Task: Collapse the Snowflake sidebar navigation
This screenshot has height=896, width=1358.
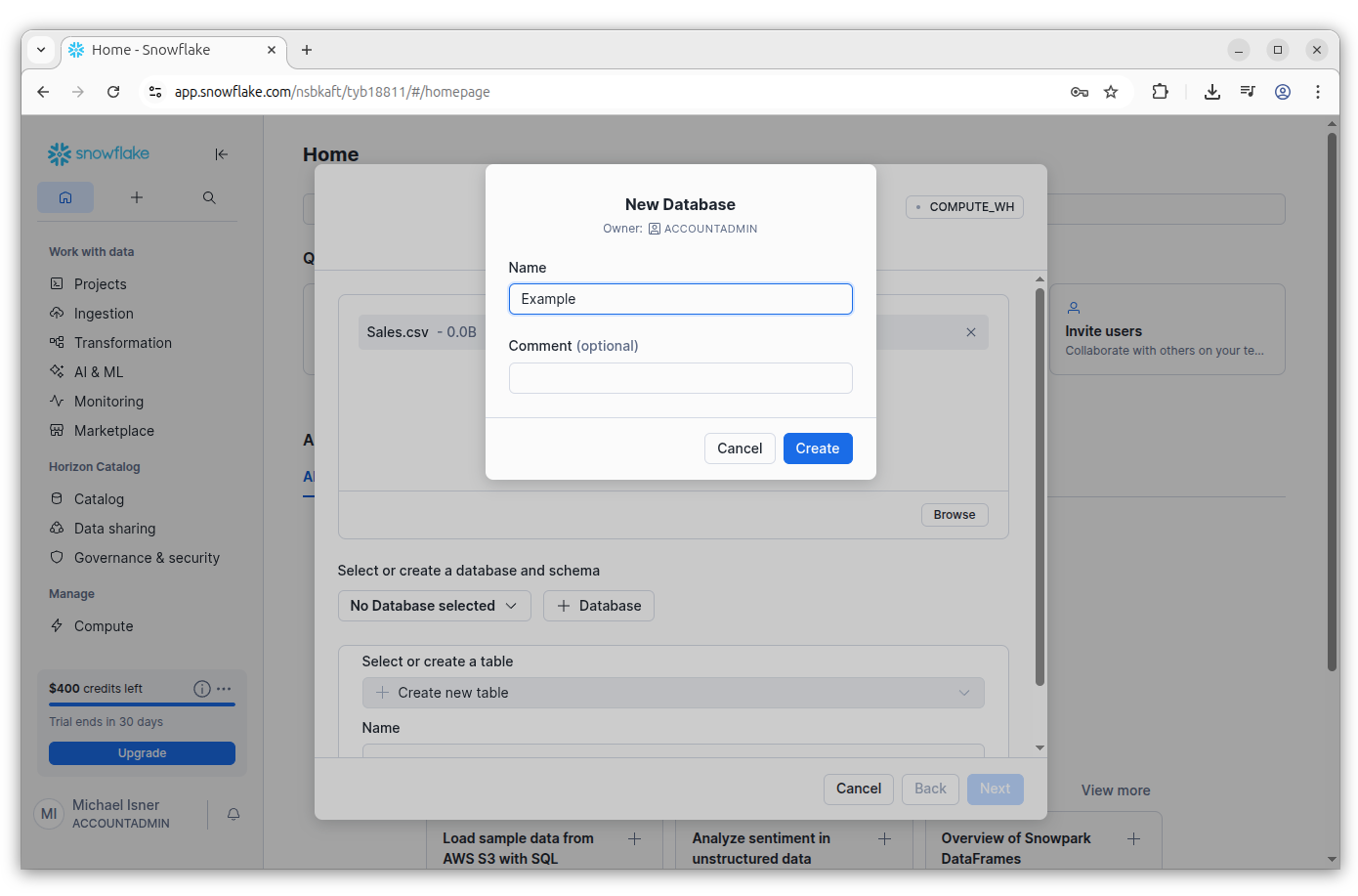Action: click(x=221, y=154)
